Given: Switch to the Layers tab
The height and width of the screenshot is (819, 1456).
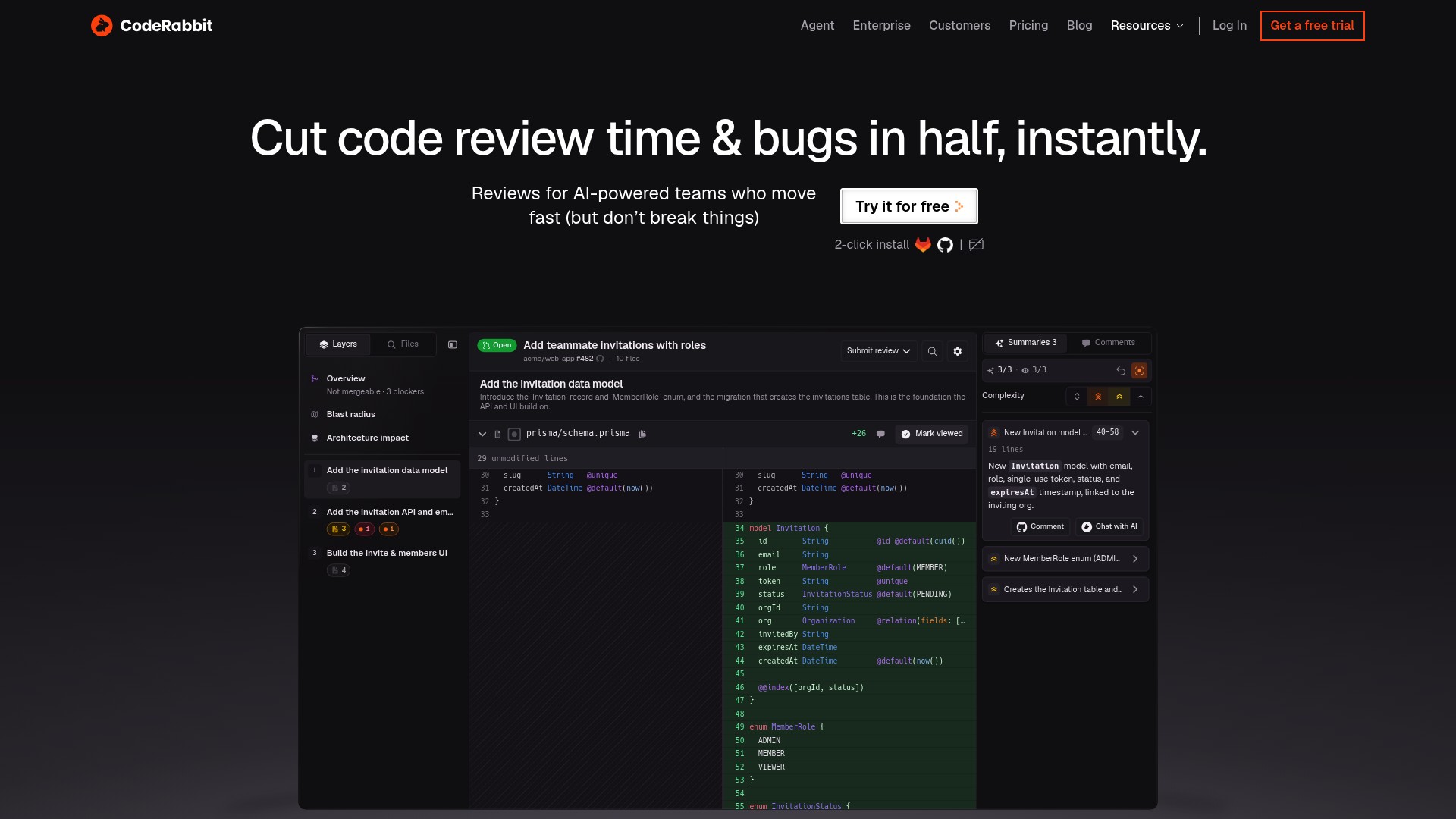Looking at the screenshot, I should pos(338,344).
